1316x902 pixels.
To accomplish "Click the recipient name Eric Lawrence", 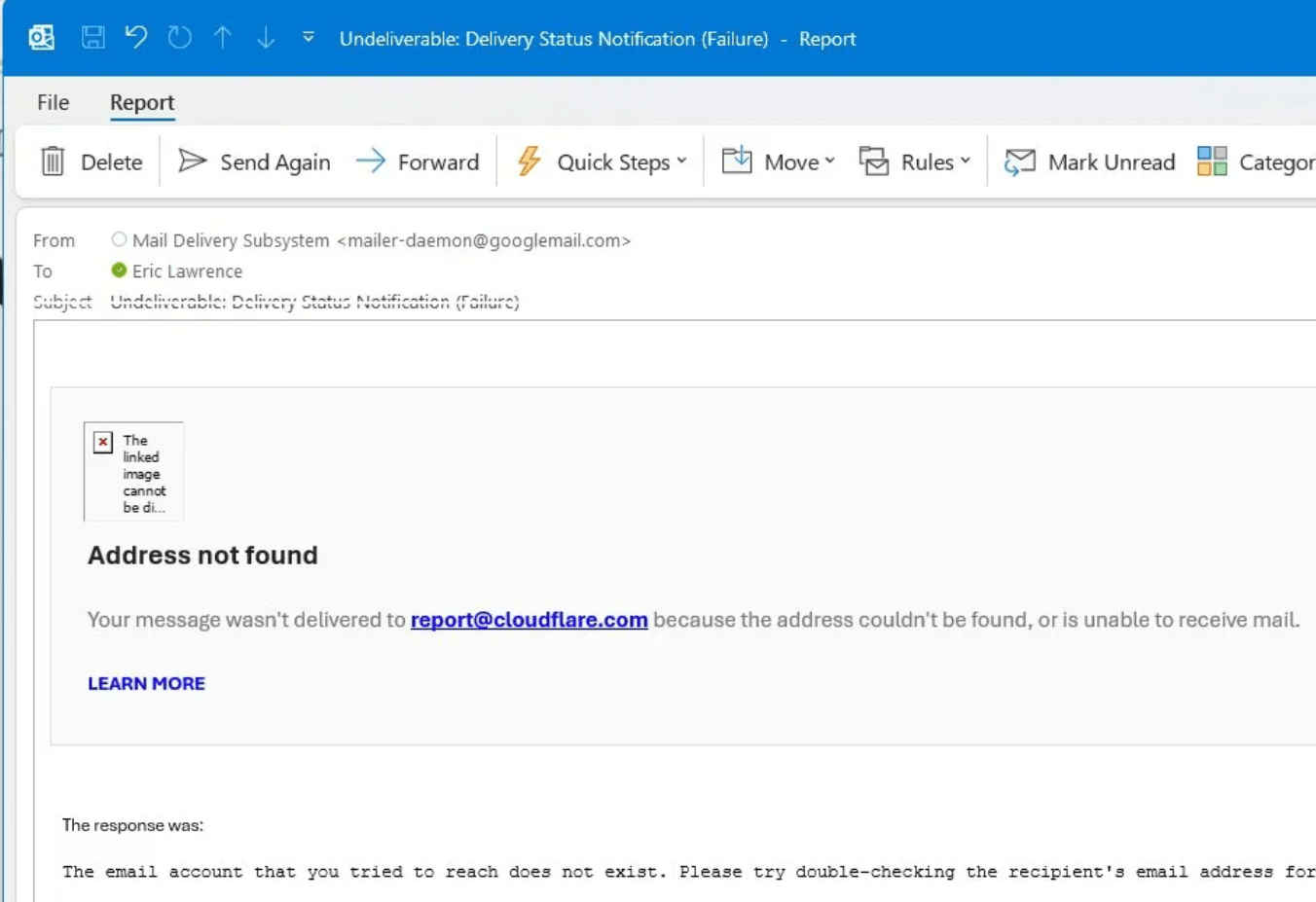I will (x=187, y=271).
